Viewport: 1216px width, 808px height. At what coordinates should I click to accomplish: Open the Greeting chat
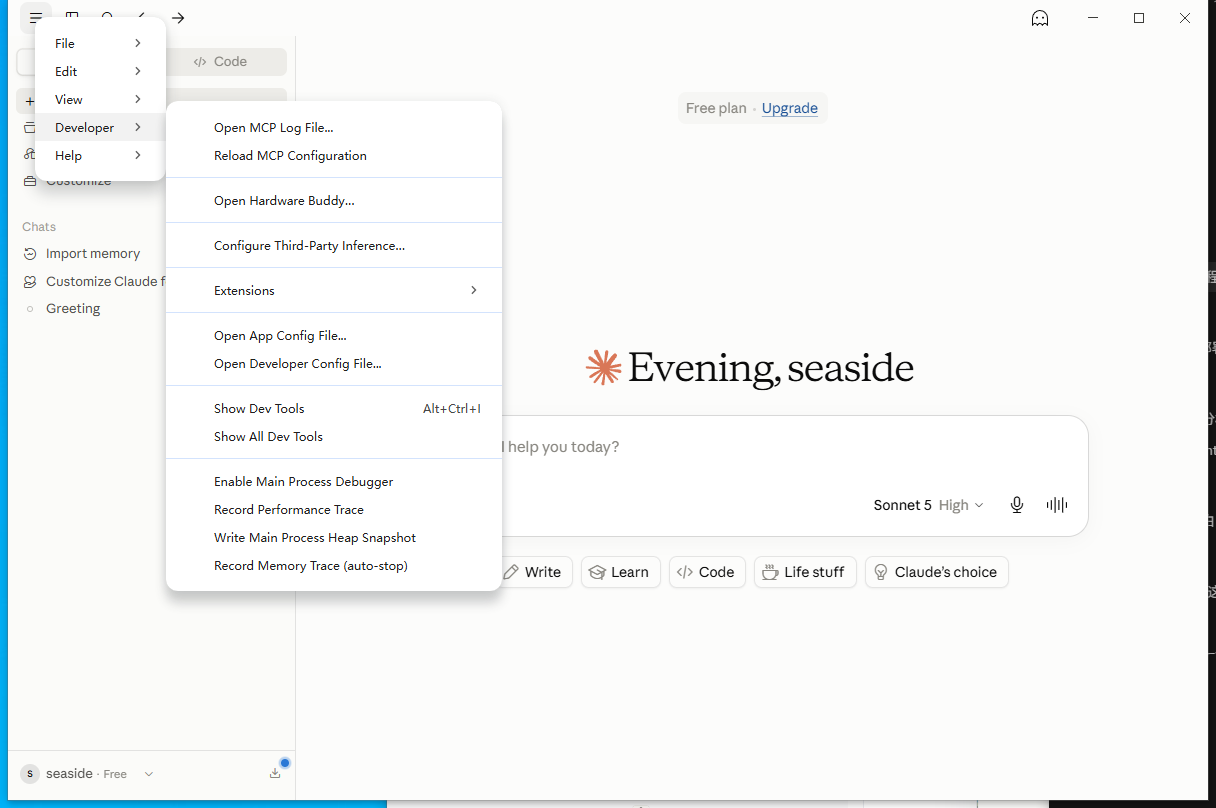pyautogui.click(x=73, y=309)
